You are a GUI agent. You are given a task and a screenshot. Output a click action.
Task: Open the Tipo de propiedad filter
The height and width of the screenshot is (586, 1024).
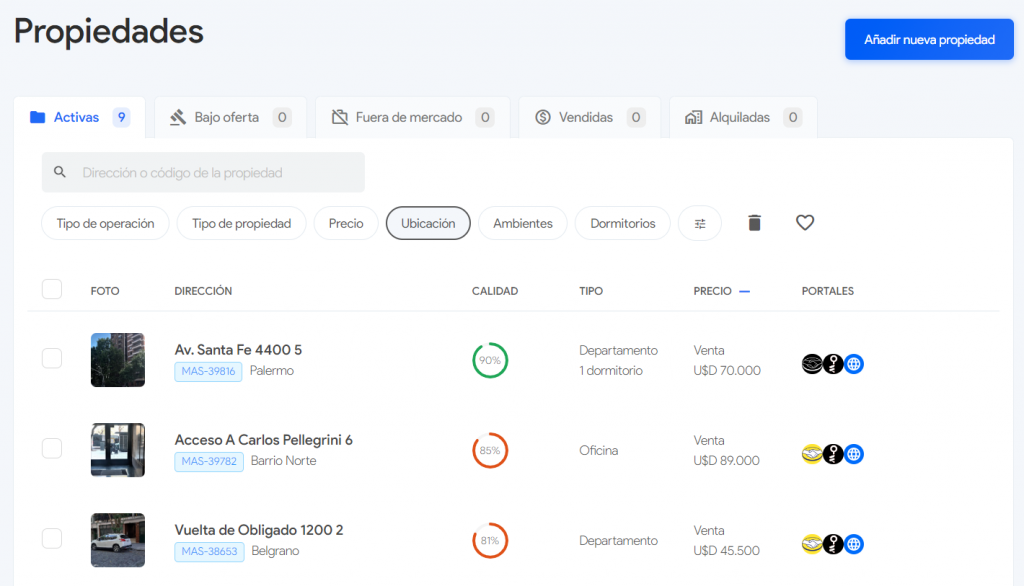[x=242, y=223]
